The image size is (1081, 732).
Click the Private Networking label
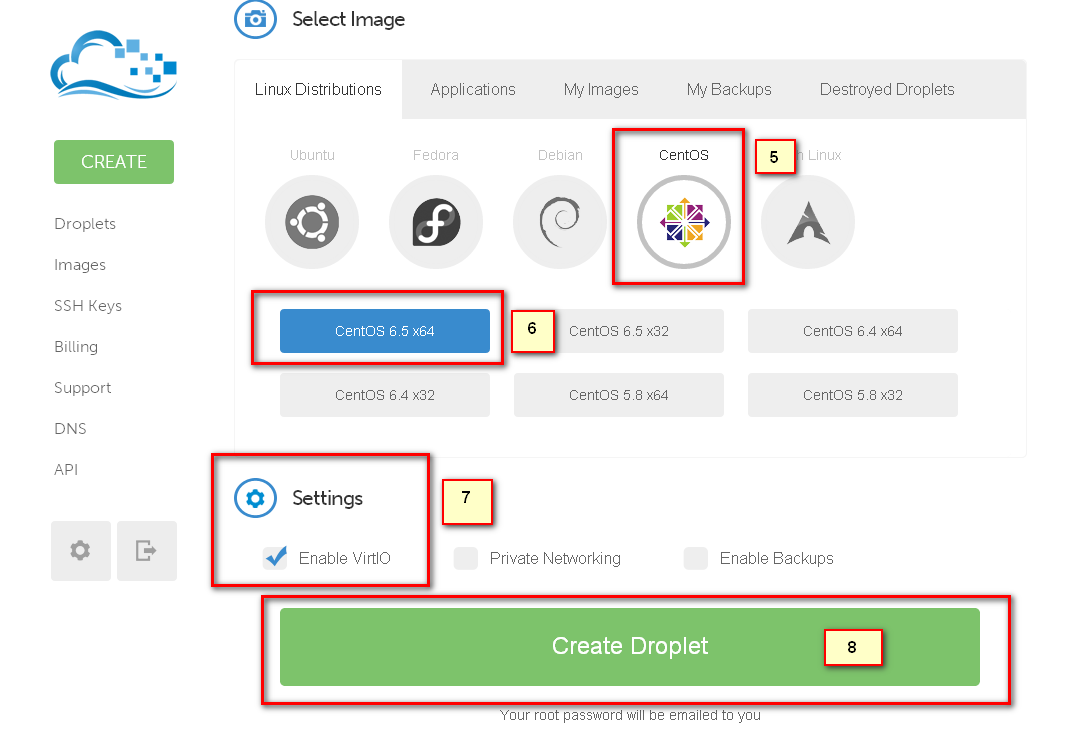click(555, 558)
